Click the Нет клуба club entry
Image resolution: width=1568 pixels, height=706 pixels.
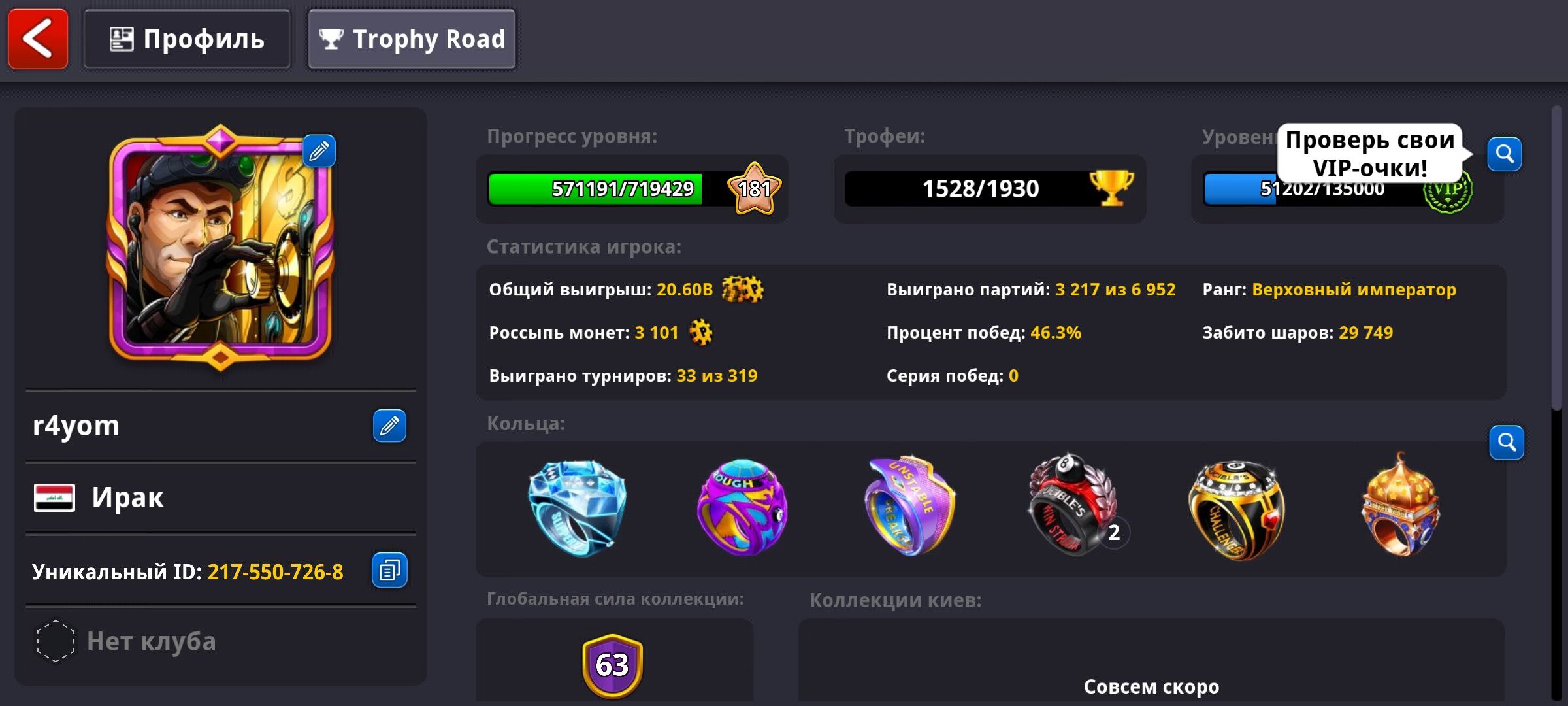(x=221, y=642)
